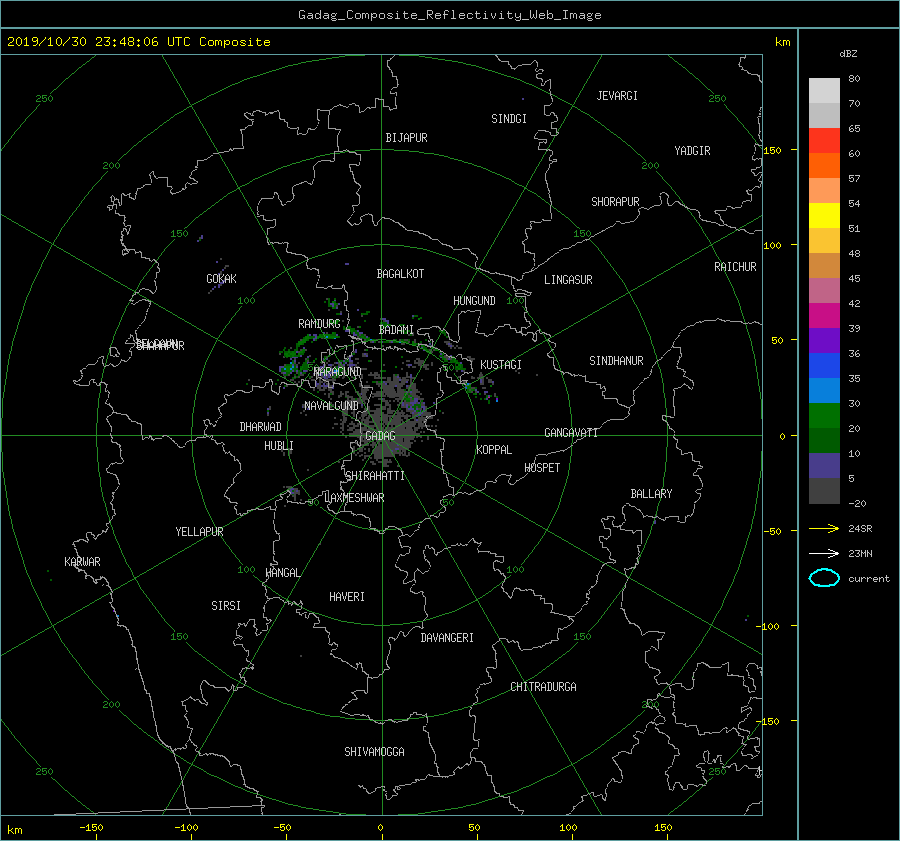Click the HUBLI city label
Viewport: 900px width, 841px height.
(x=279, y=446)
